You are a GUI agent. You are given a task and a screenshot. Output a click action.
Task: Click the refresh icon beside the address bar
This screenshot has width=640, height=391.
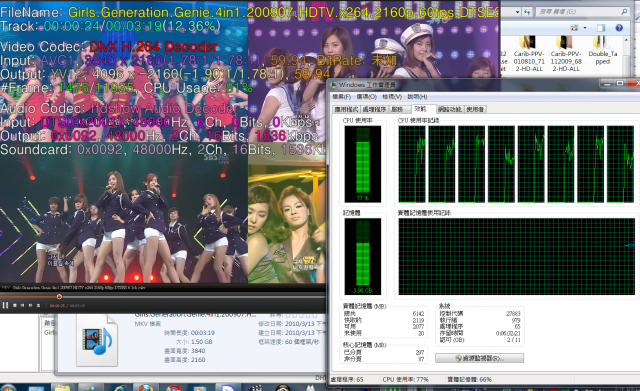527,12
